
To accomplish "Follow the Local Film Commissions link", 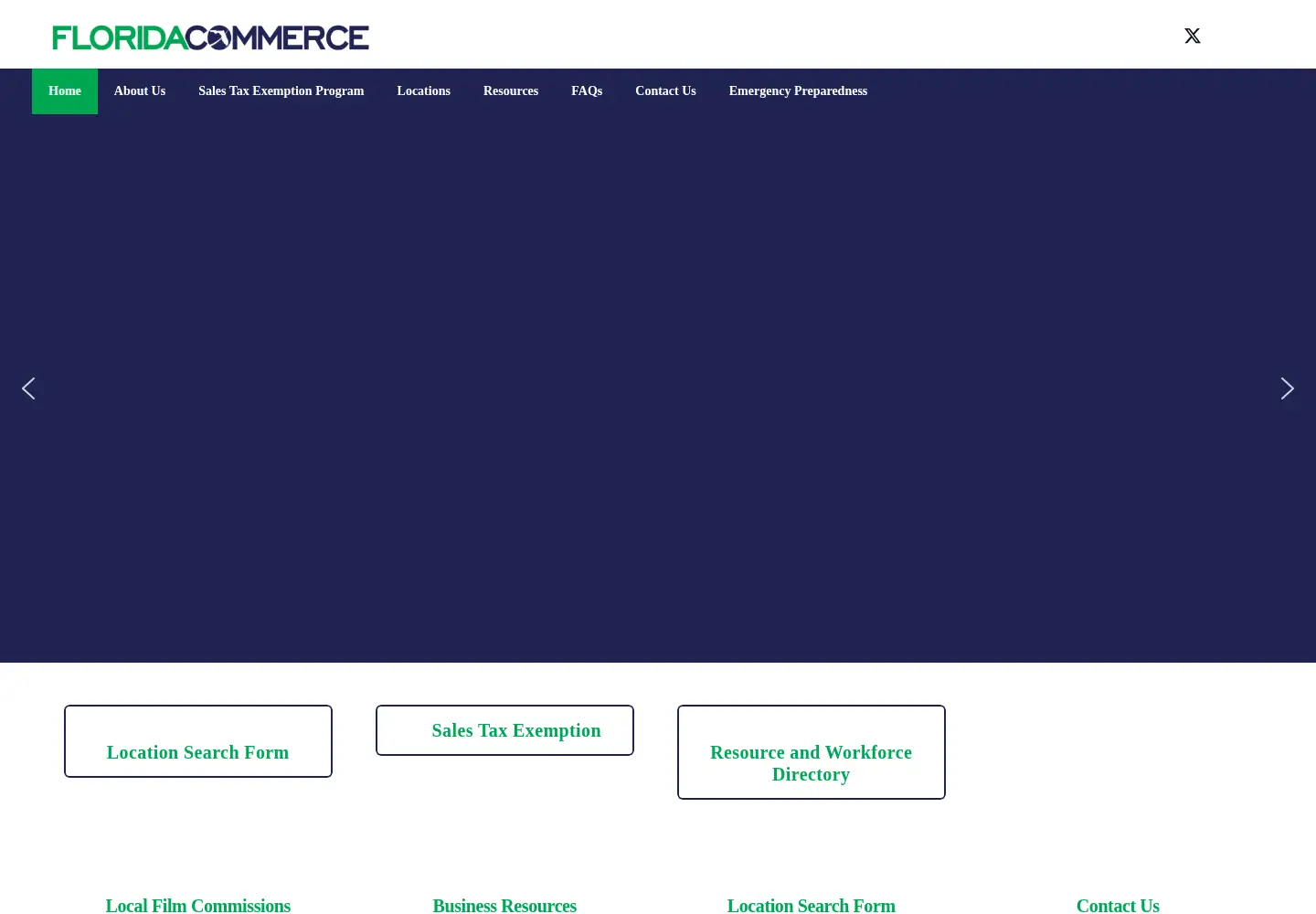I will (x=198, y=906).
